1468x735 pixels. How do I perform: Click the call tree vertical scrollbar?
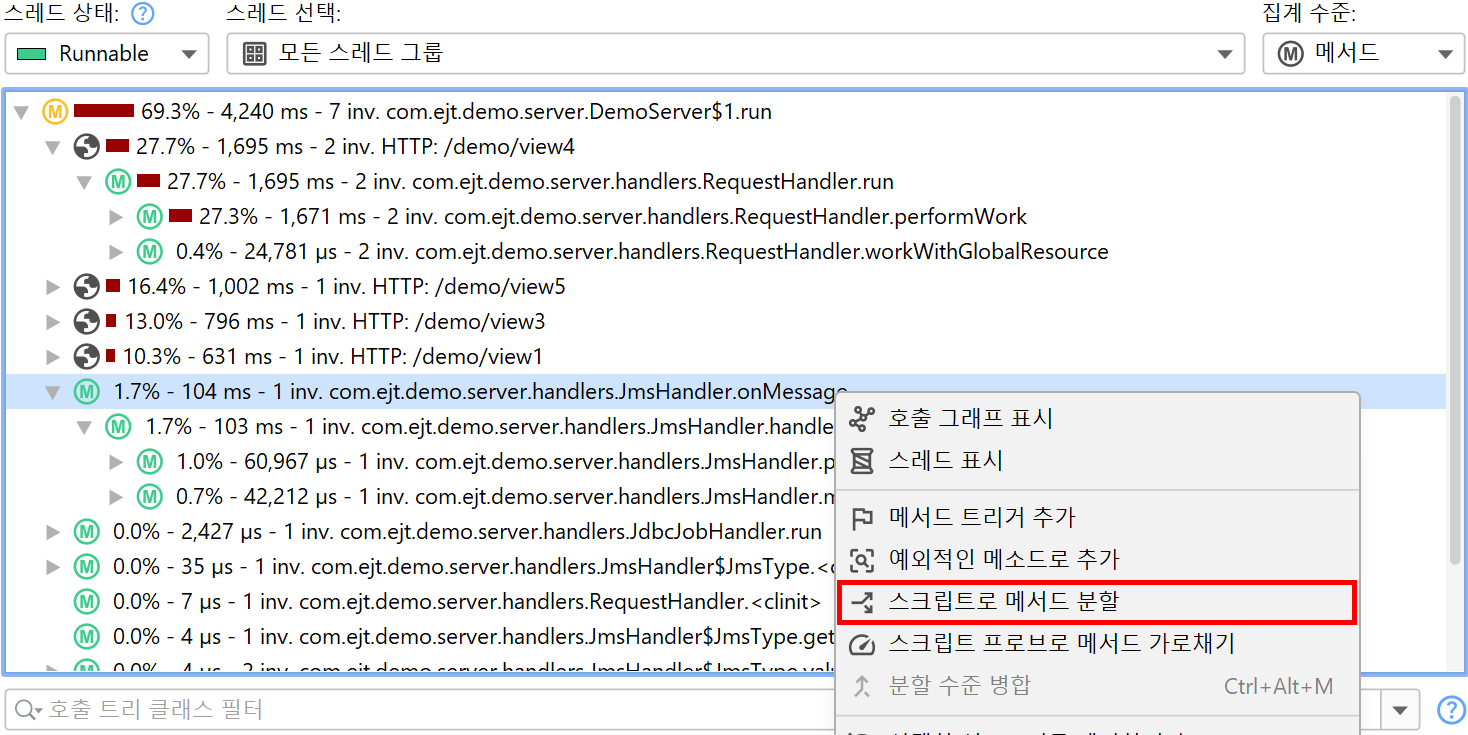coord(1456,330)
